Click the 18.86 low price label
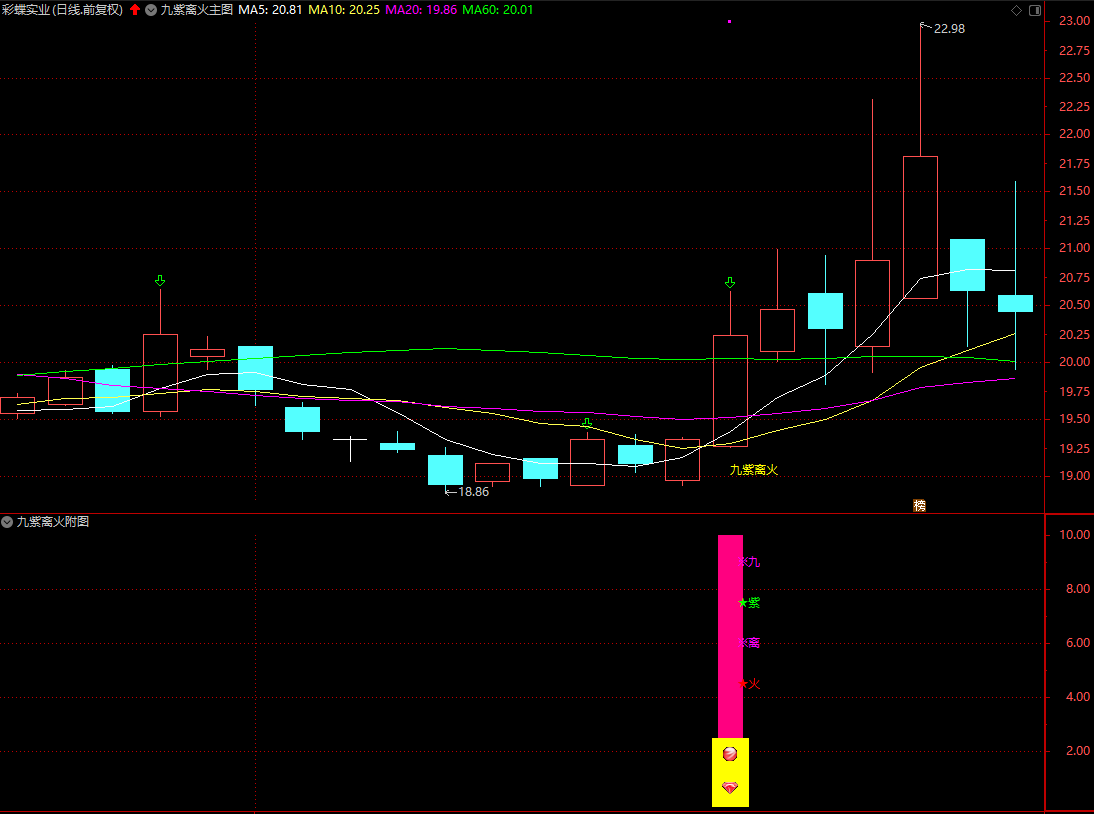The width and height of the screenshot is (1094, 814). tap(473, 492)
